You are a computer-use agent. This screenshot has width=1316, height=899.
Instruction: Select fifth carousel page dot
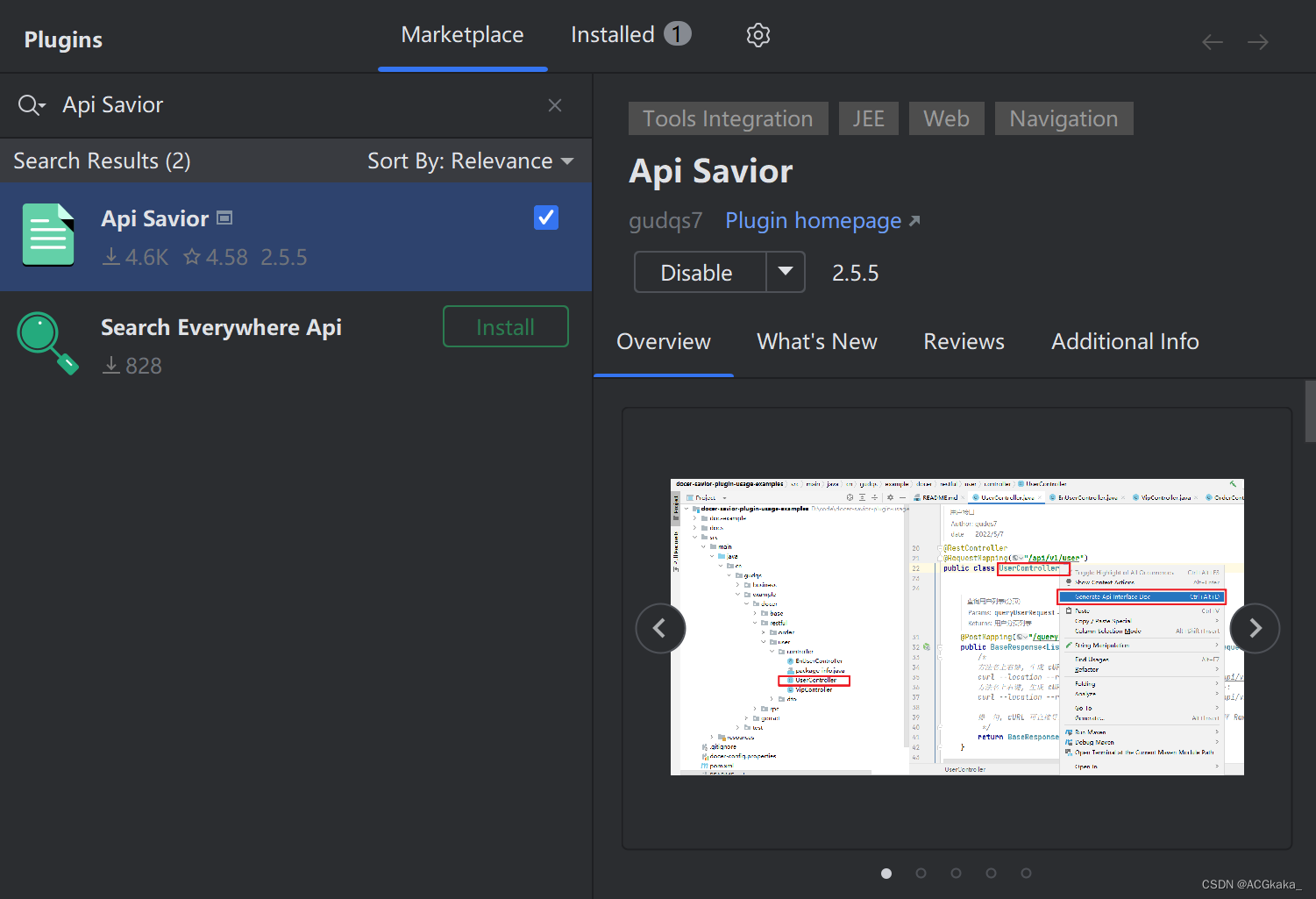tap(1026, 873)
